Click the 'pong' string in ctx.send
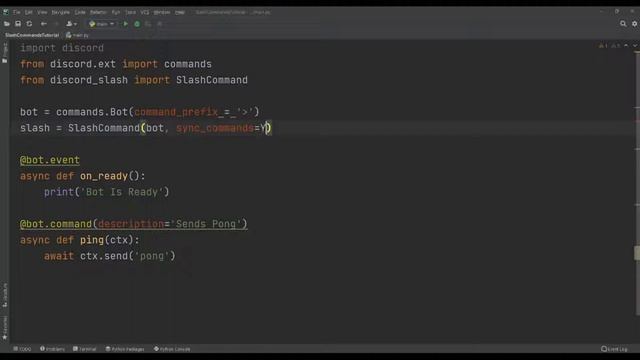This screenshot has width=640, height=360. tap(152, 256)
